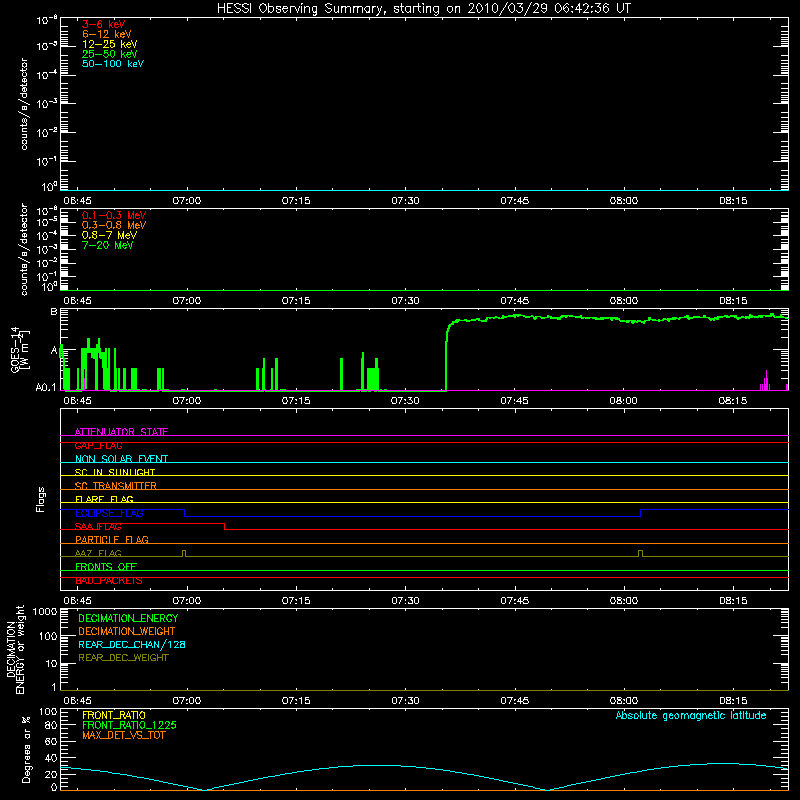Select the red 3-6 keV legend label
Image resolution: width=800 pixels, height=800 pixels.
[103, 24]
